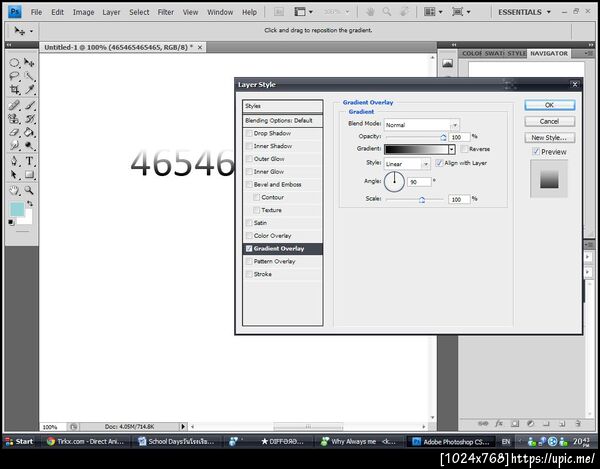Open the Blend Mode dropdown

pos(421,125)
